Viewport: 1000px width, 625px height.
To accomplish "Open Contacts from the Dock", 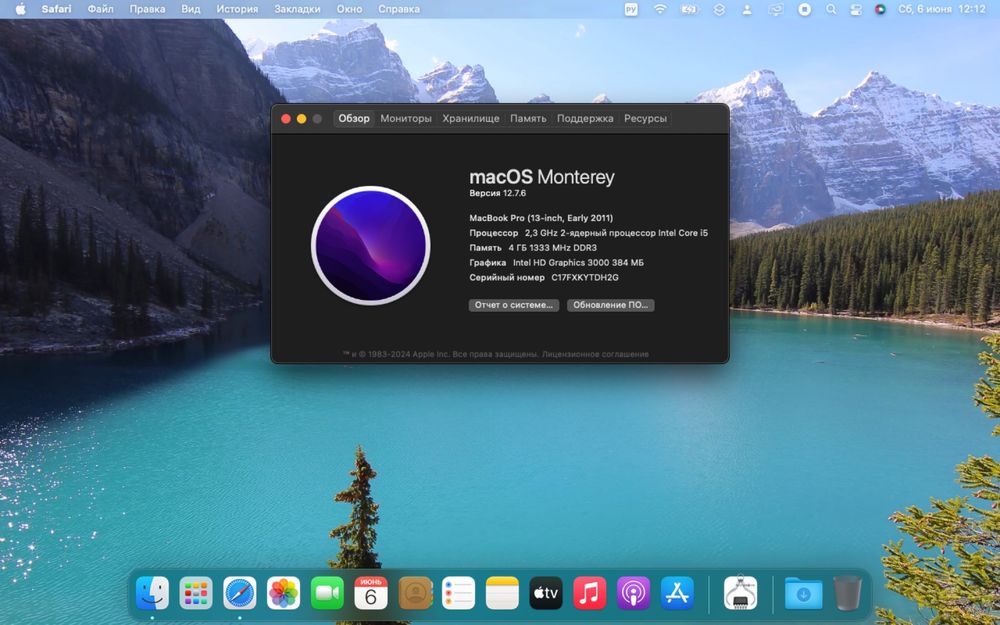I will 415,593.
